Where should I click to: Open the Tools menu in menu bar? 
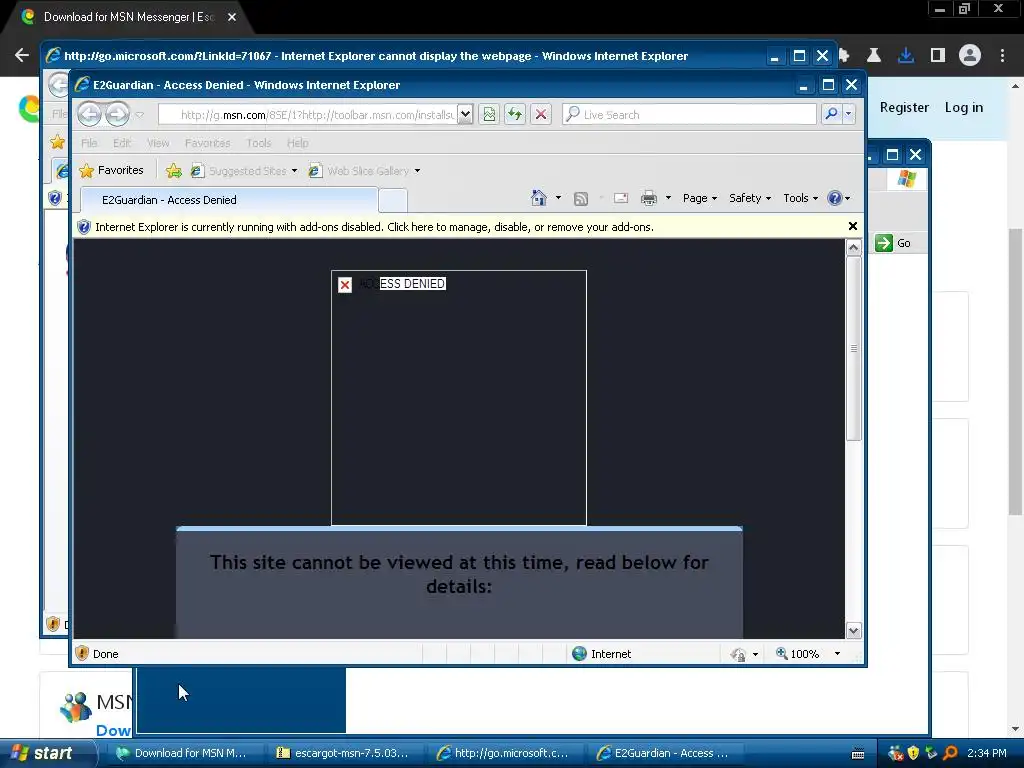259,143
